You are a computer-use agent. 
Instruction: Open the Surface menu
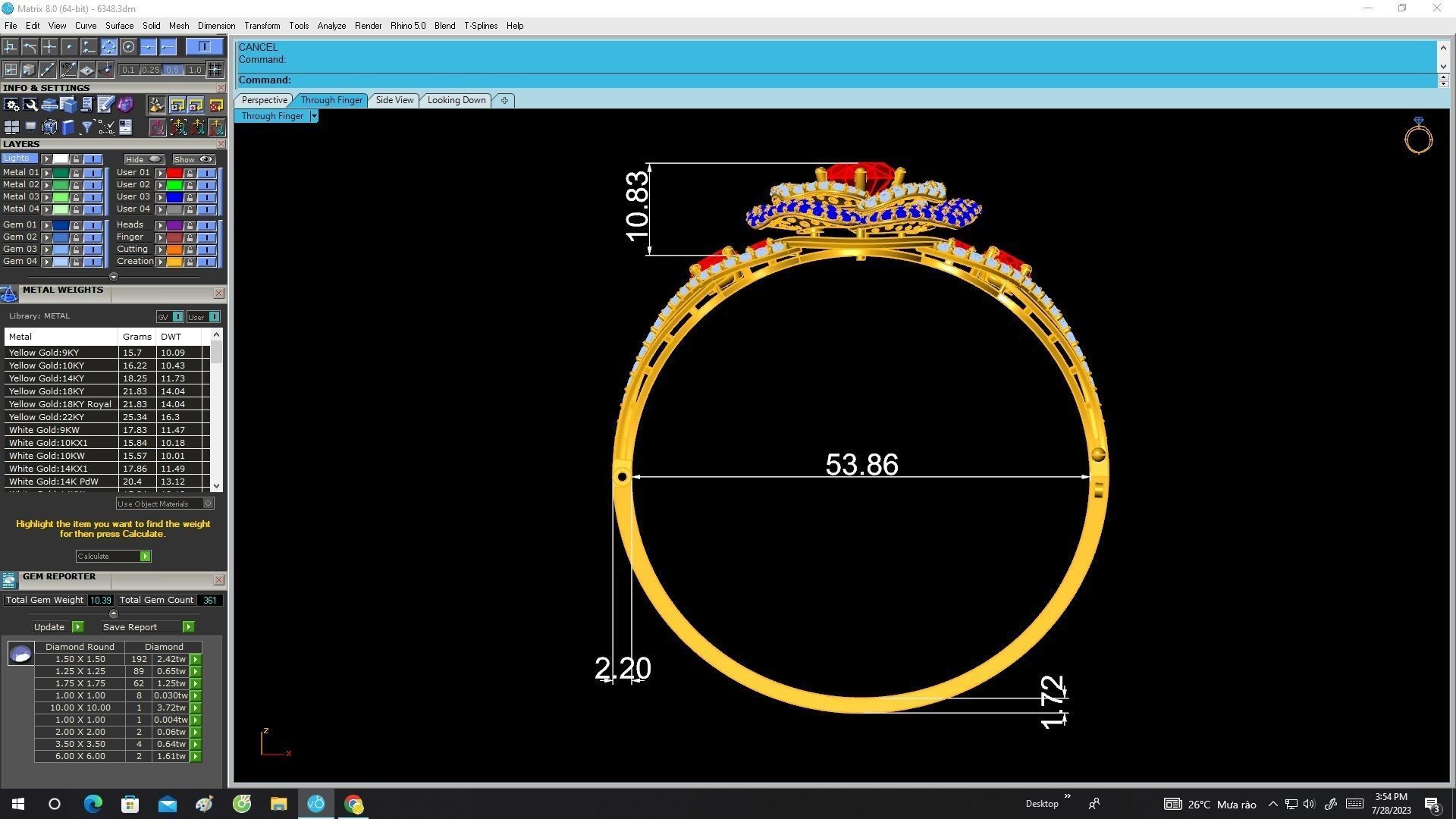(119, 26)
